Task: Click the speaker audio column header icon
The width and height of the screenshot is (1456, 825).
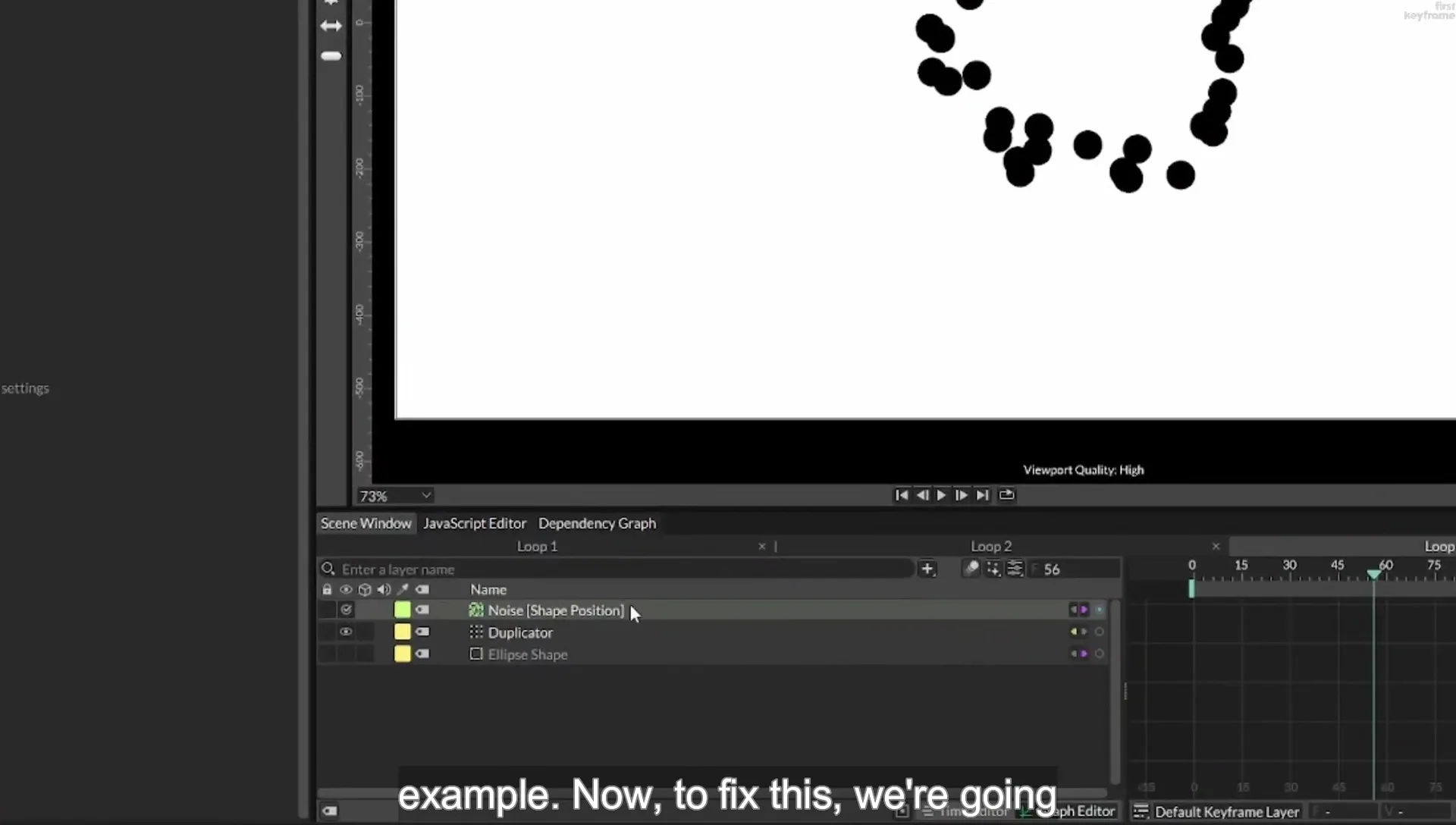Action: [x=384, y=589]
